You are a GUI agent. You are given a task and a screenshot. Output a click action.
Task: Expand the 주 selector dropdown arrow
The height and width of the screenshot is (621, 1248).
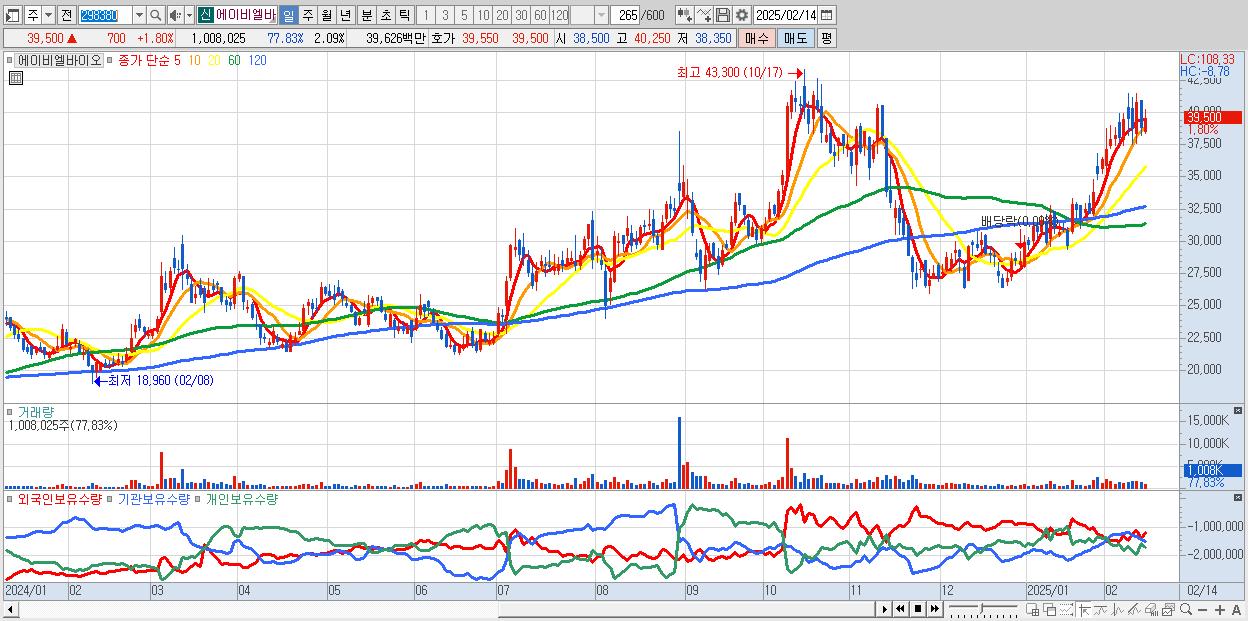47,15
